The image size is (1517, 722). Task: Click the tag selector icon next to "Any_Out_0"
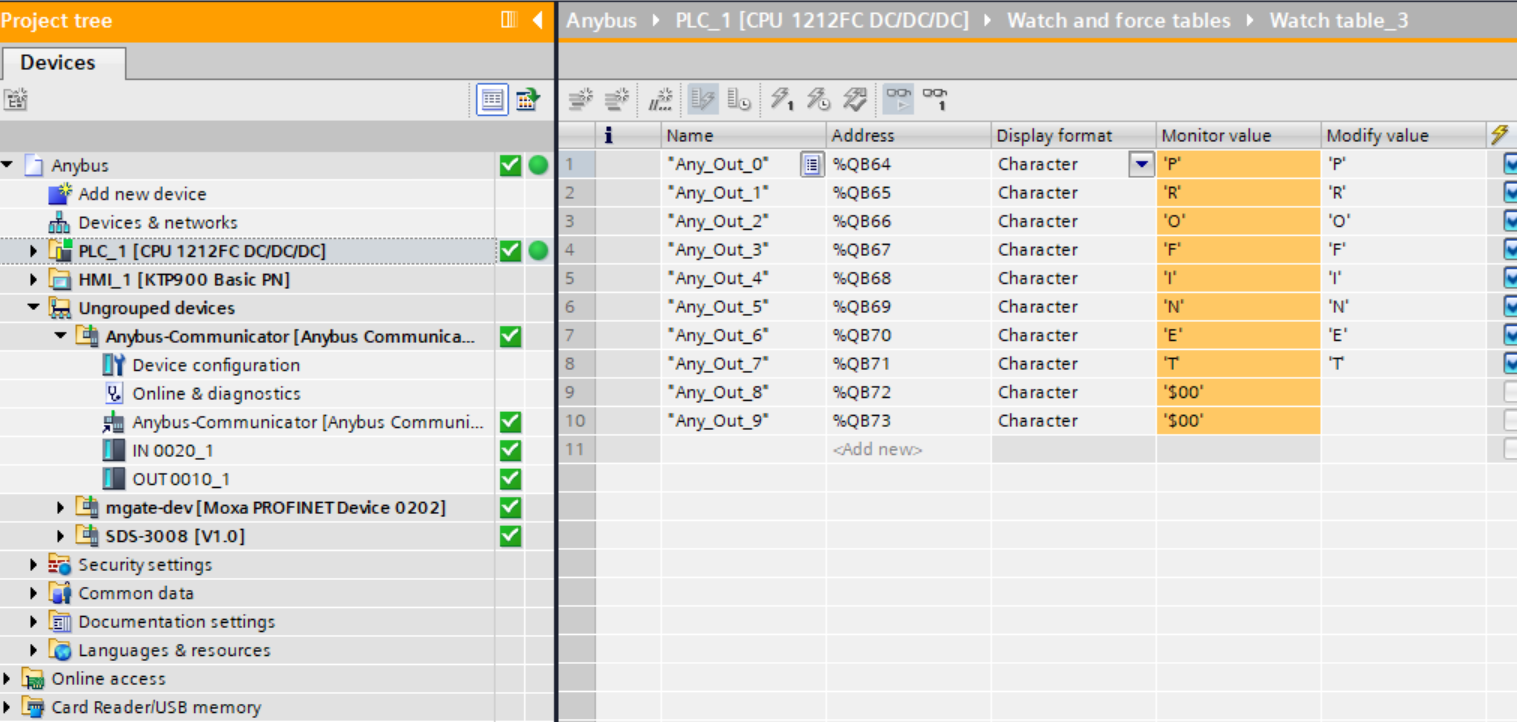coord(811,164)
